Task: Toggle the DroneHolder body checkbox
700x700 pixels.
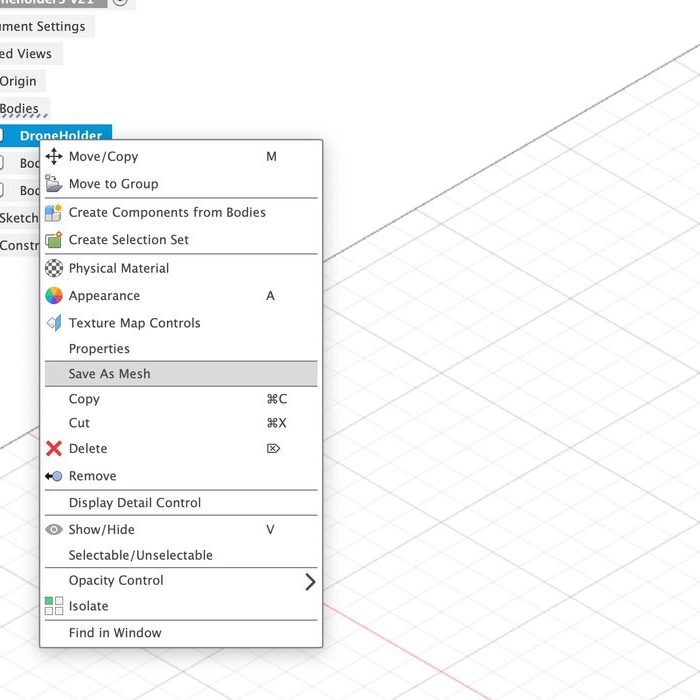Action: pyautogui.click(x=2, y=136)
